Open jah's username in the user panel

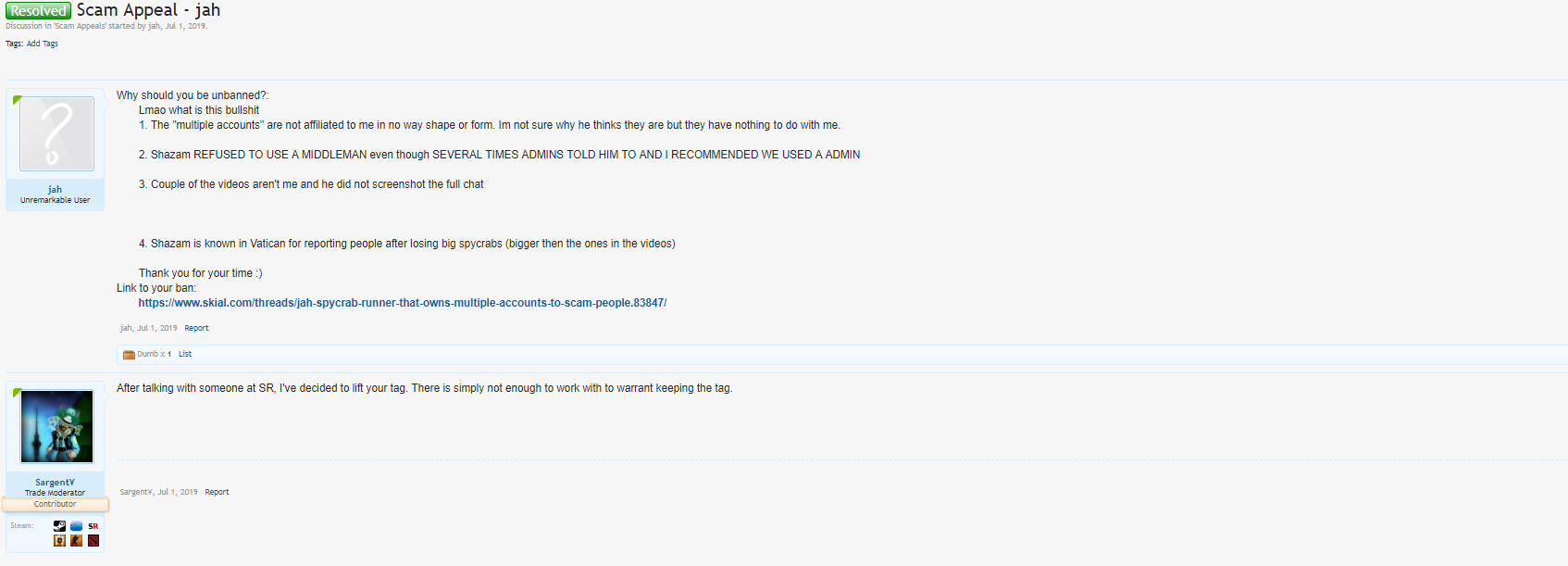click(x=55, y=189)
